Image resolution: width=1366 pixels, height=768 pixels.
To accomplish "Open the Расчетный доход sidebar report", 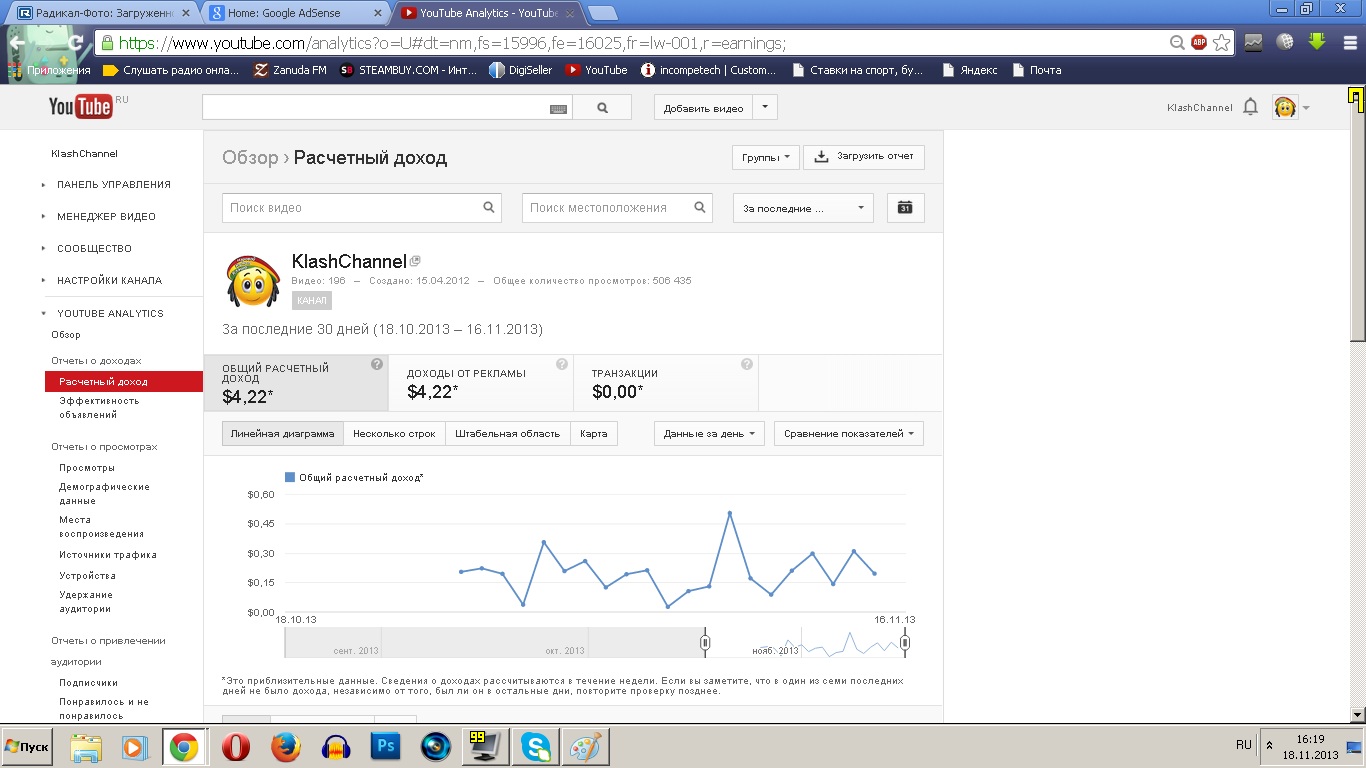I will 124,381.
